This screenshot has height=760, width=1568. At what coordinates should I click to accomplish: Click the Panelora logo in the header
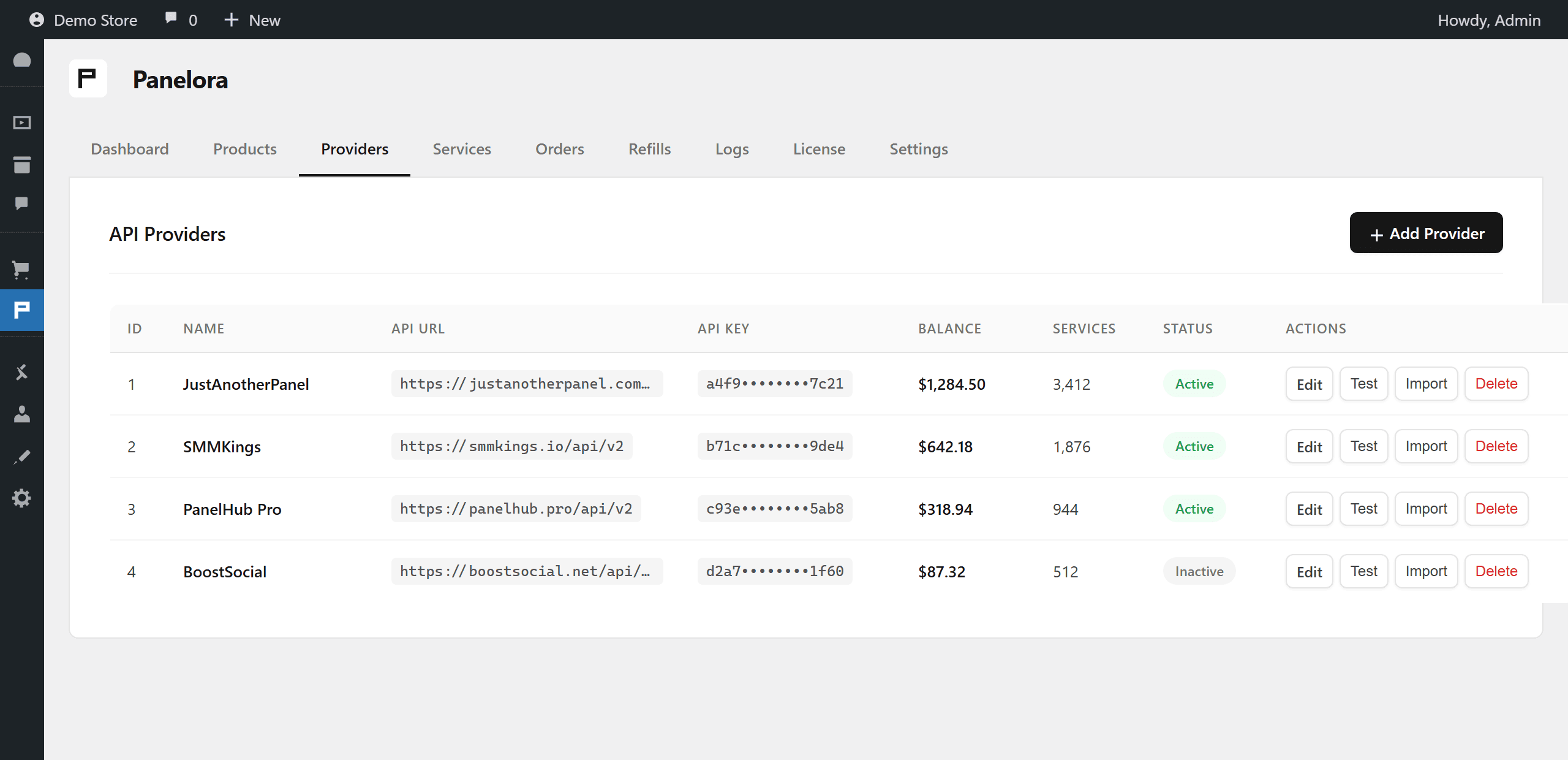pyautogui.click(x=88, y=78)
